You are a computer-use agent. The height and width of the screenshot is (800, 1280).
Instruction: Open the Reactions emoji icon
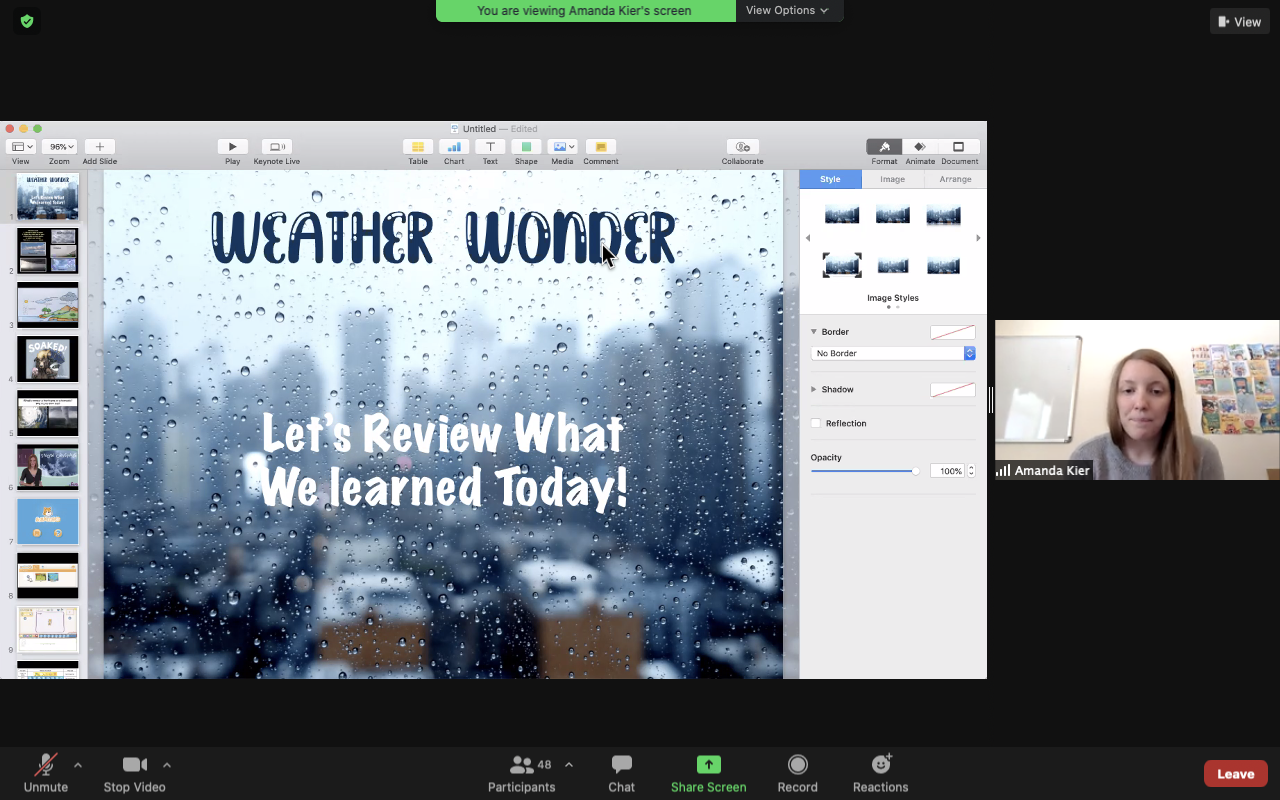[x=881, y=765]
